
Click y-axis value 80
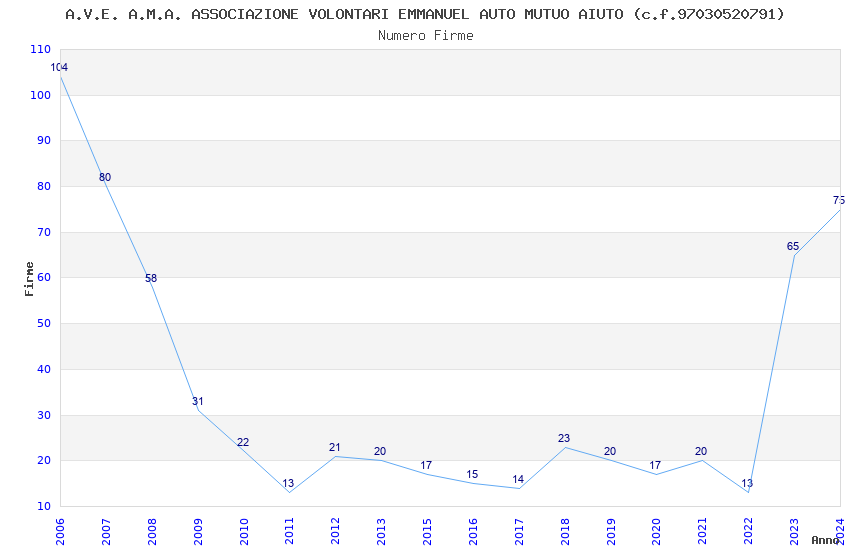(x=44, y=186)
